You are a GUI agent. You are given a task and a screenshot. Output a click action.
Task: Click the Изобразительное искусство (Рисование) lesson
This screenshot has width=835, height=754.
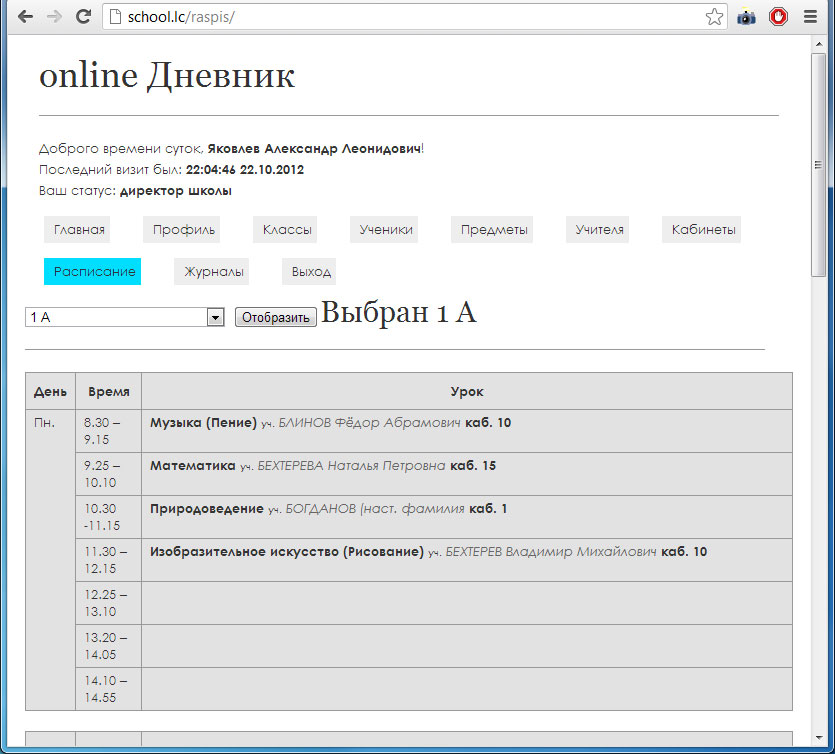[x=287, y=552]
